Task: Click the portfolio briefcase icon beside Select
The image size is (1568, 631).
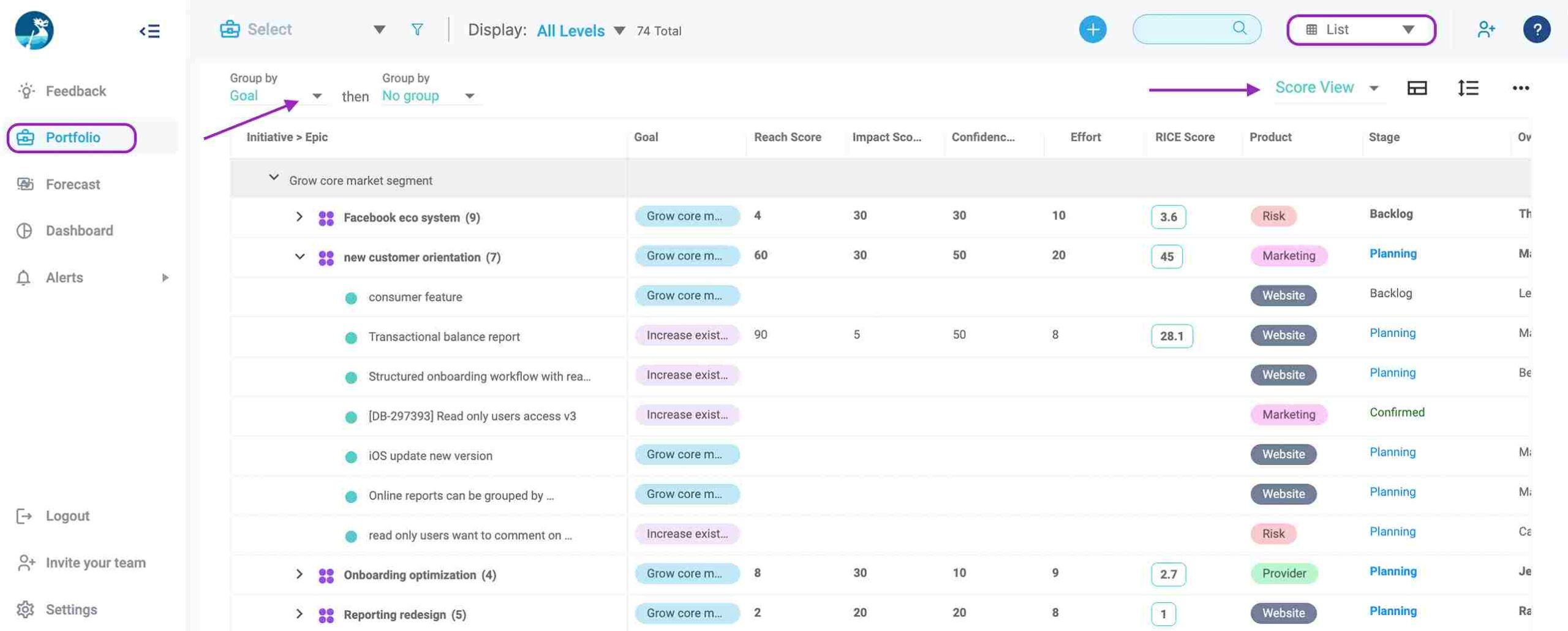Action: pos(230,29)
